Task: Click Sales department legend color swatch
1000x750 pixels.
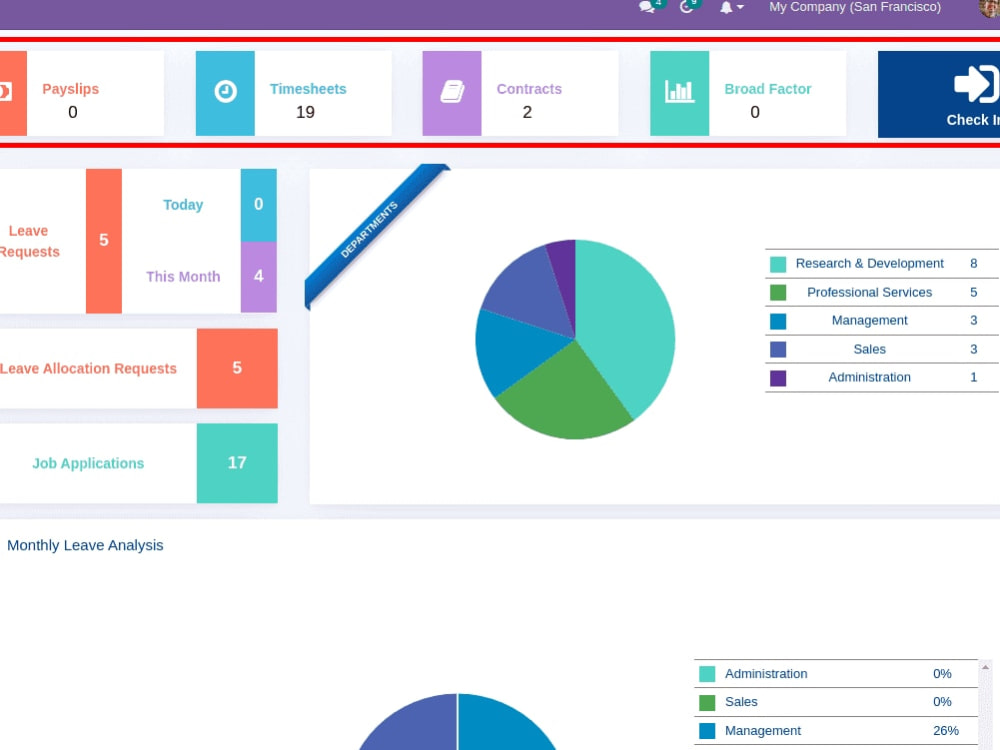Action: [x=778, y=349]
